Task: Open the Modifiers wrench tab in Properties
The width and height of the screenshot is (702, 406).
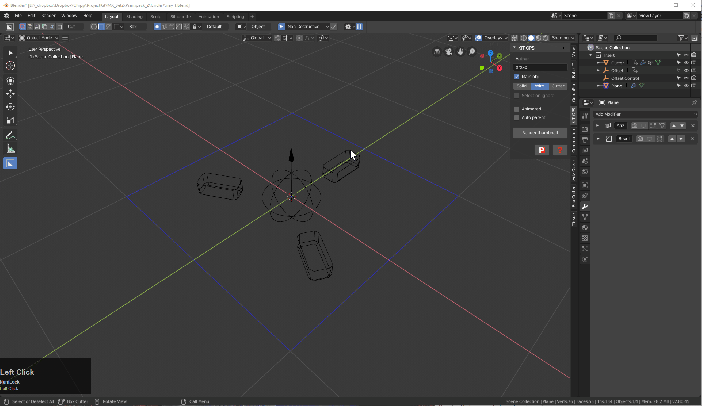Action: coord(585,205)
